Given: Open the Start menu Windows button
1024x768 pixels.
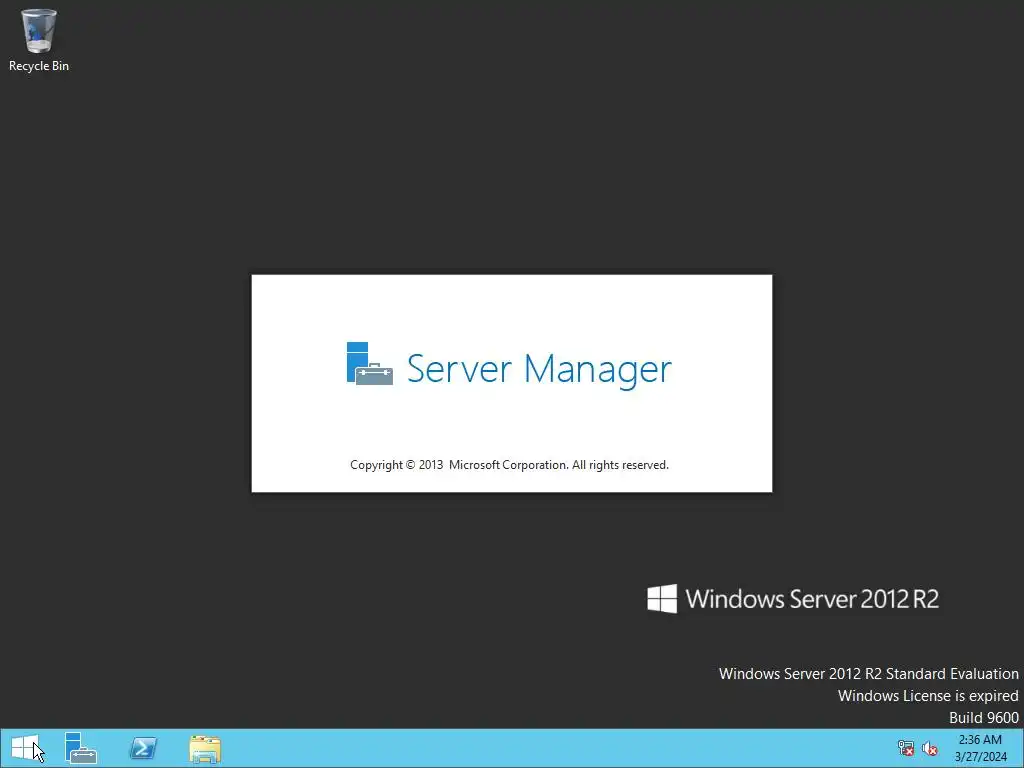Looking at the screenshot, I should (25, 748).
